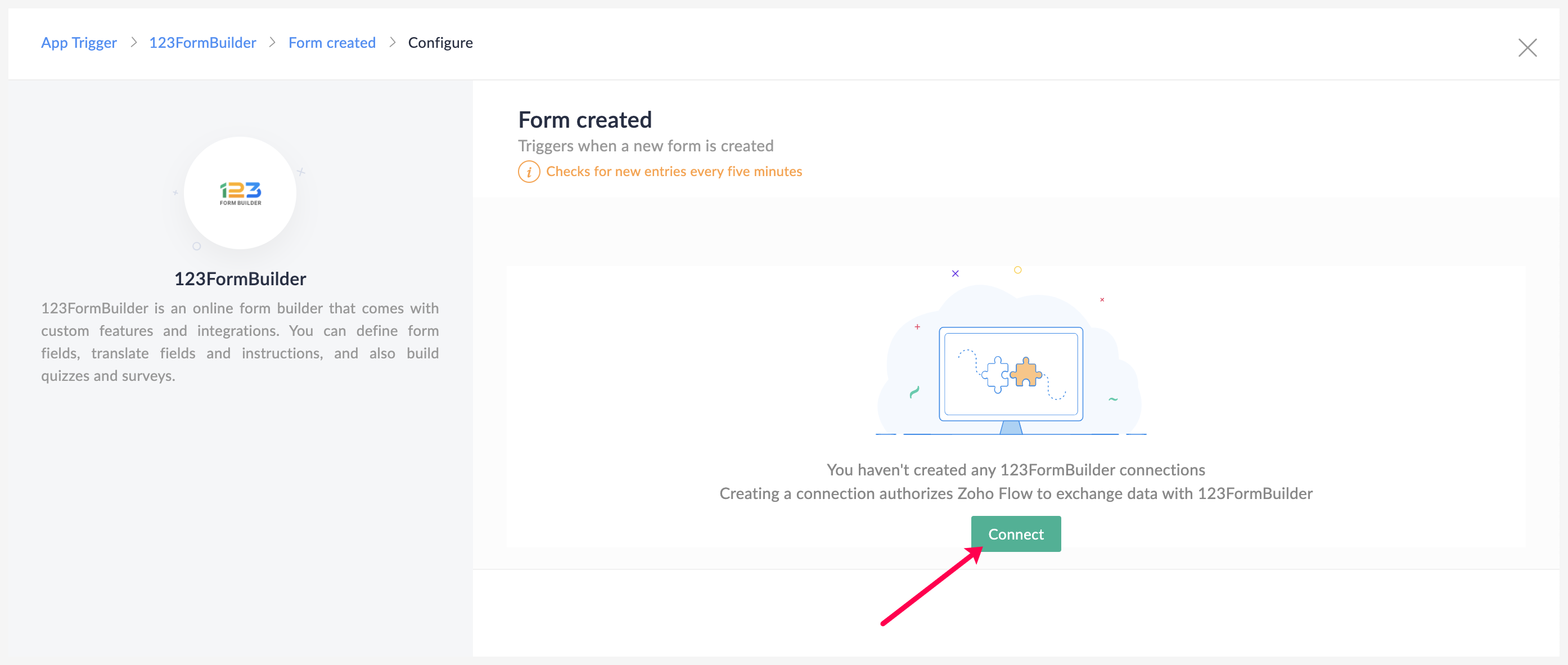This screenshot has width=1568, height=665.
Task: Go back to App Trigger breadcrumb
Action: [x=79, y=43]
